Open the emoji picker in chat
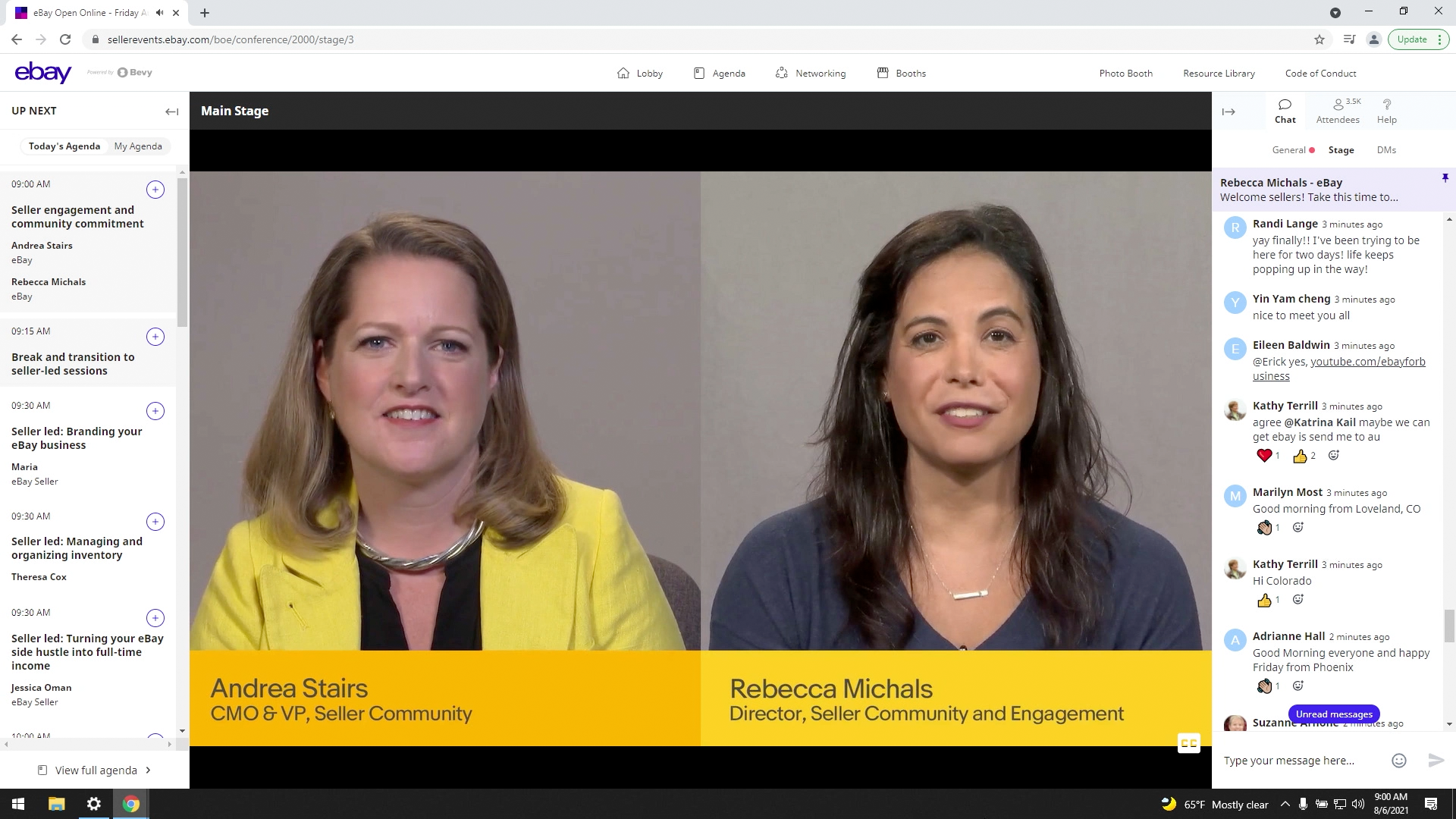This screenshot has width=1456, height=819. coord(1399,761)
